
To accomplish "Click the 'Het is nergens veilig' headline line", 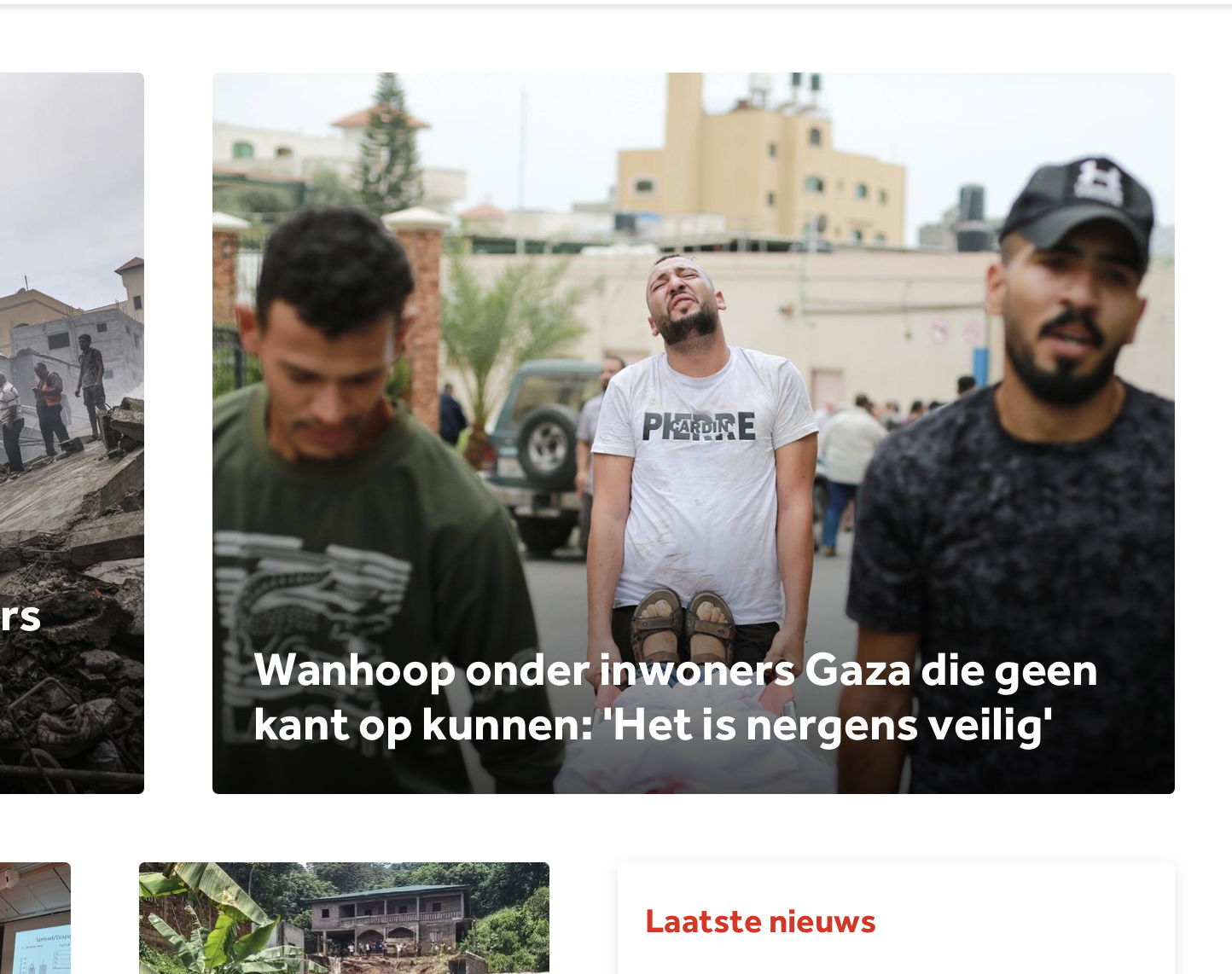I will tap(653, 726).
